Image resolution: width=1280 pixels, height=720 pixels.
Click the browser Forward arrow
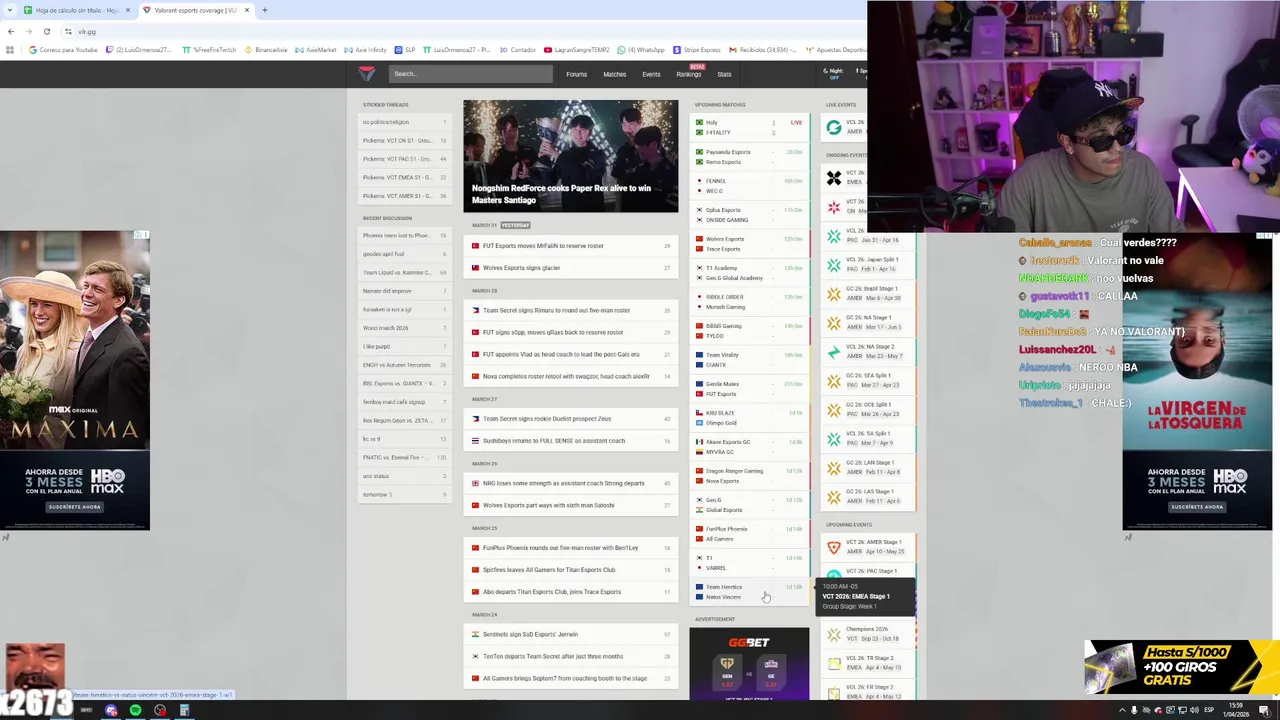(28, 31)
